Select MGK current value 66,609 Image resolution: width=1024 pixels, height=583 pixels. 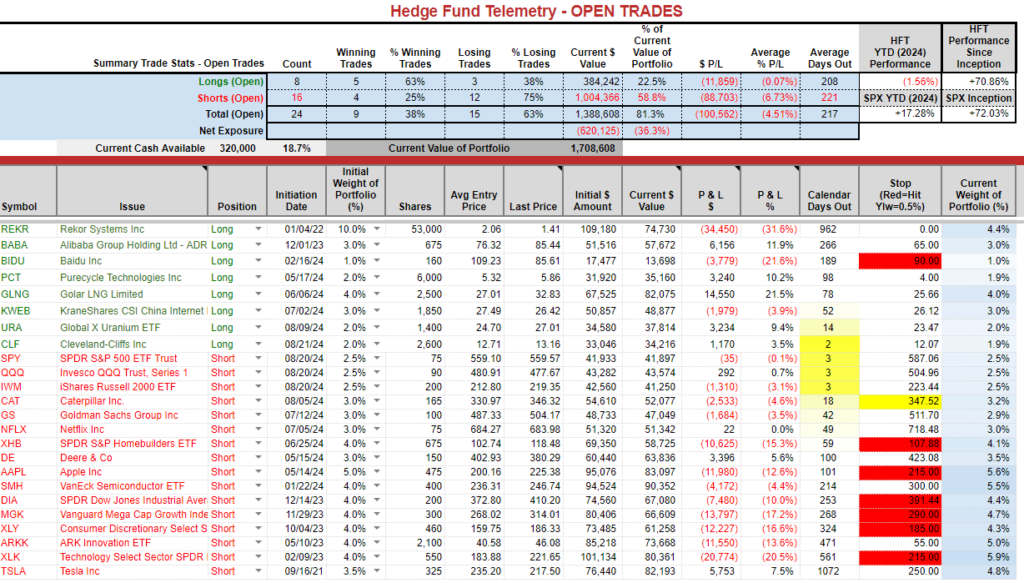coord(652,514)
